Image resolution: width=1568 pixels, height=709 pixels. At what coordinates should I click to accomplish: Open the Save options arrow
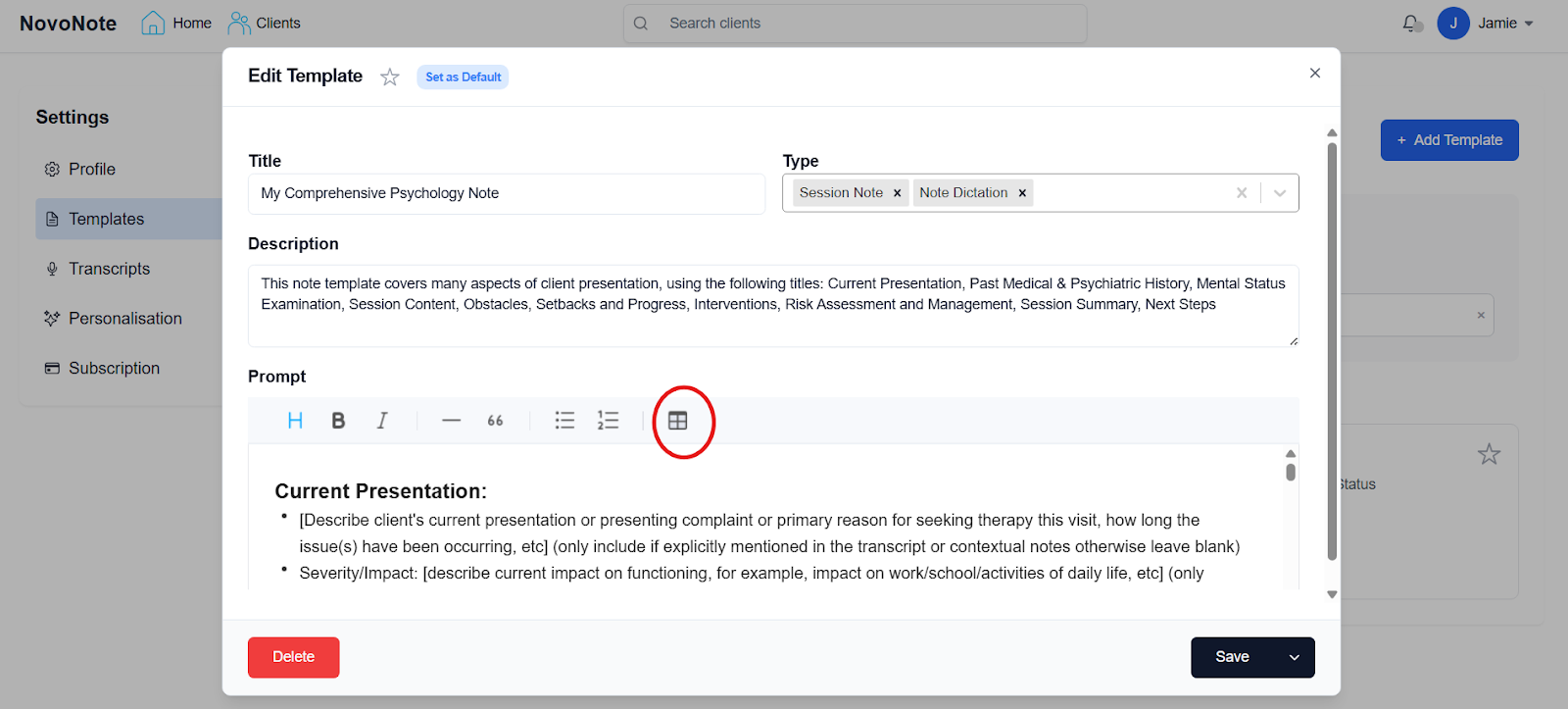tap(1294, 658)
